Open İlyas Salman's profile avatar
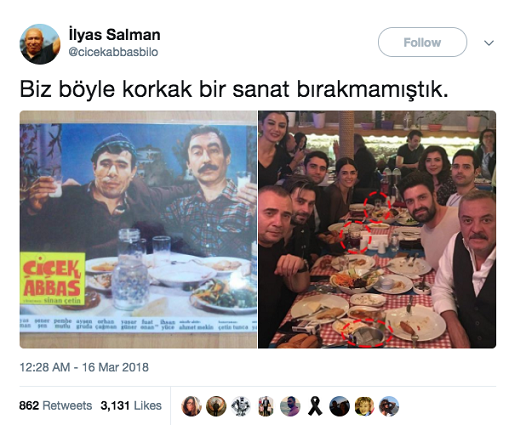Image resolution: width=509 pixels, height=425 pixels. tap(40, 44)
